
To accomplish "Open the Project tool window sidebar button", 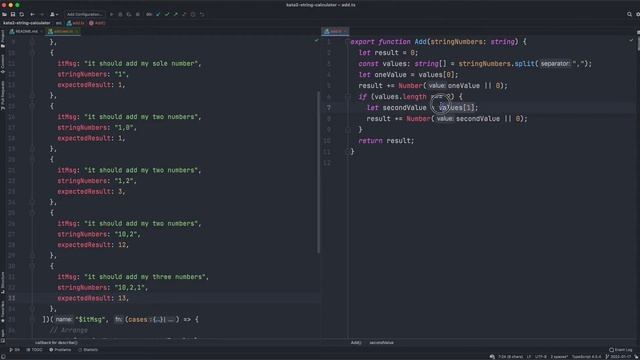I will (x=2, y=40).
